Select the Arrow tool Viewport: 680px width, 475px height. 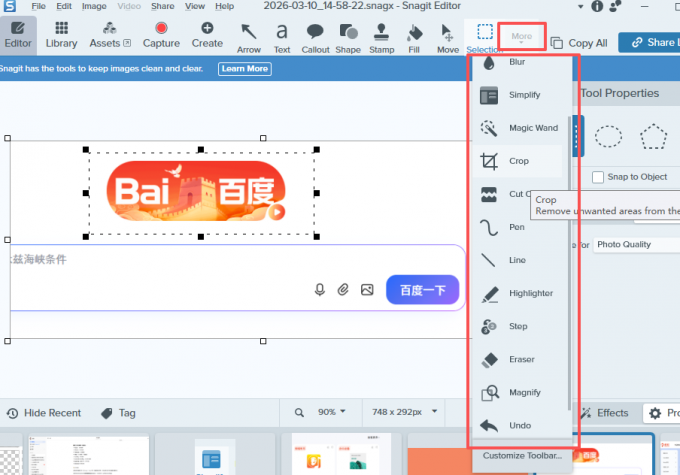click(248, 38)
